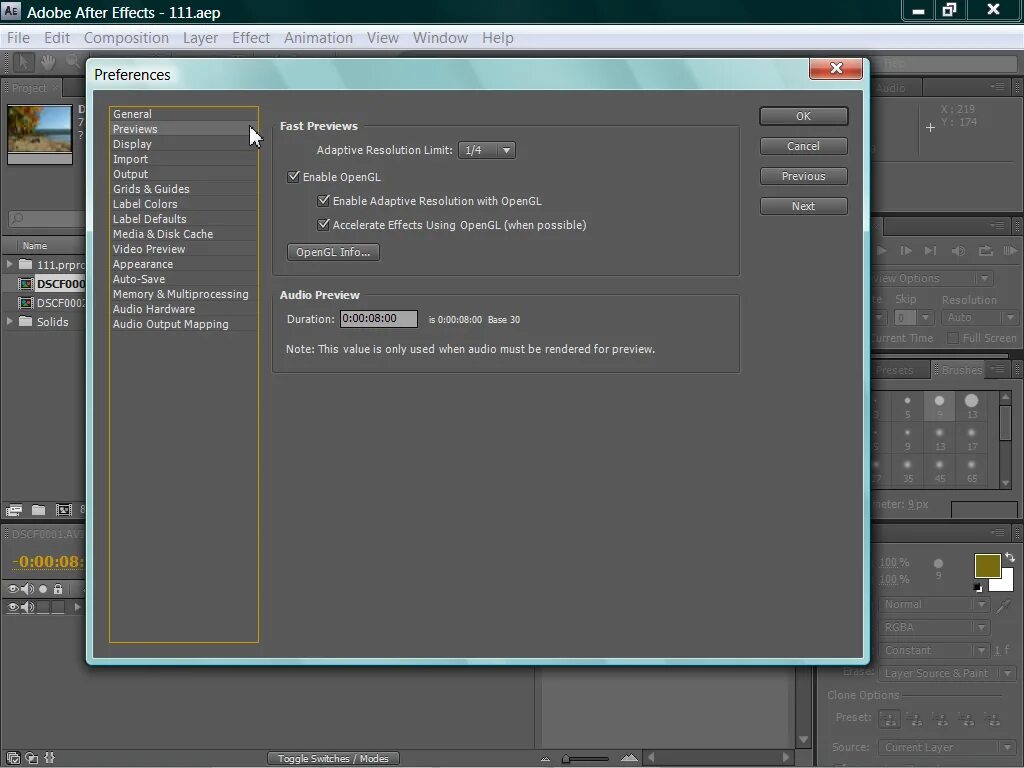Expand the 111.prproj folder in Project panel
The width and height of the screenshot is (1024, 768).
click(9, 264)
